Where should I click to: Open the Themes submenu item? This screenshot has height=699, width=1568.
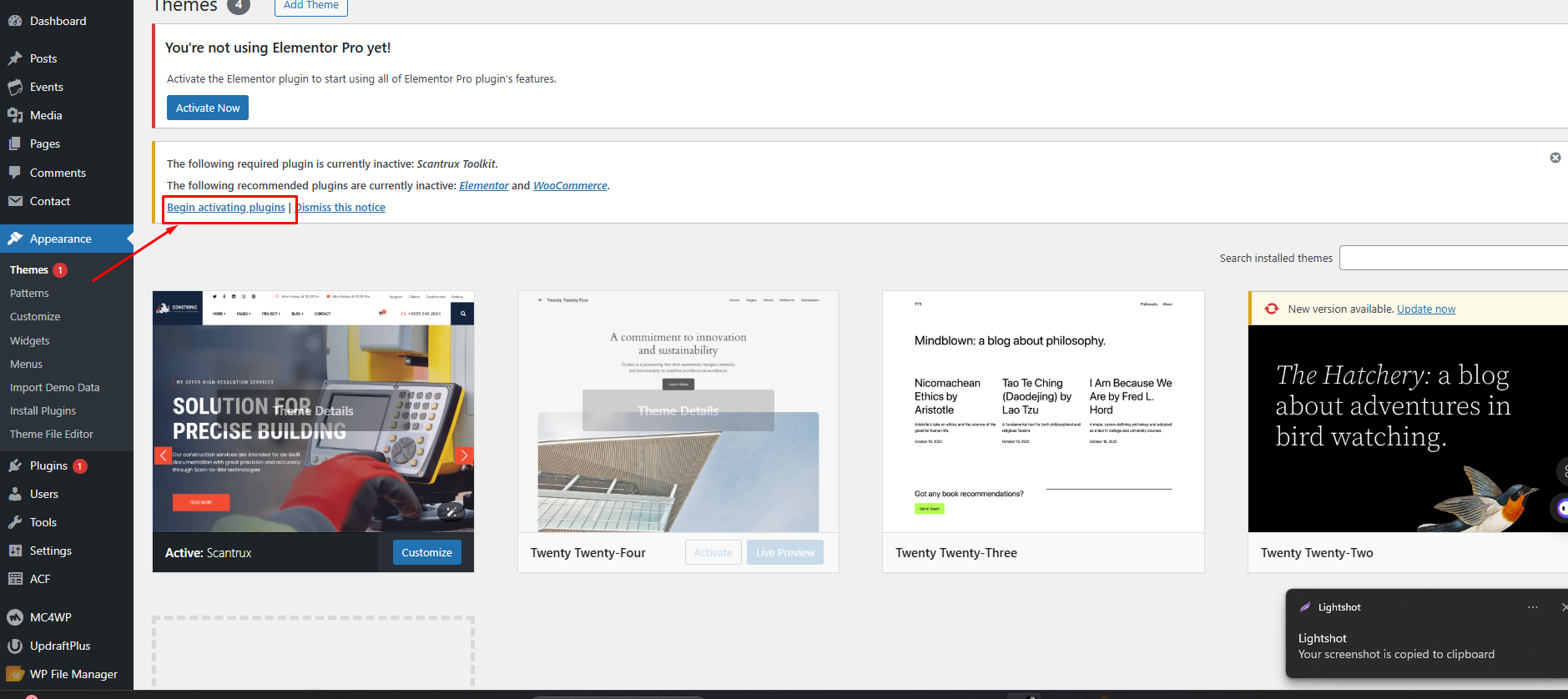[x=29, y=269]
